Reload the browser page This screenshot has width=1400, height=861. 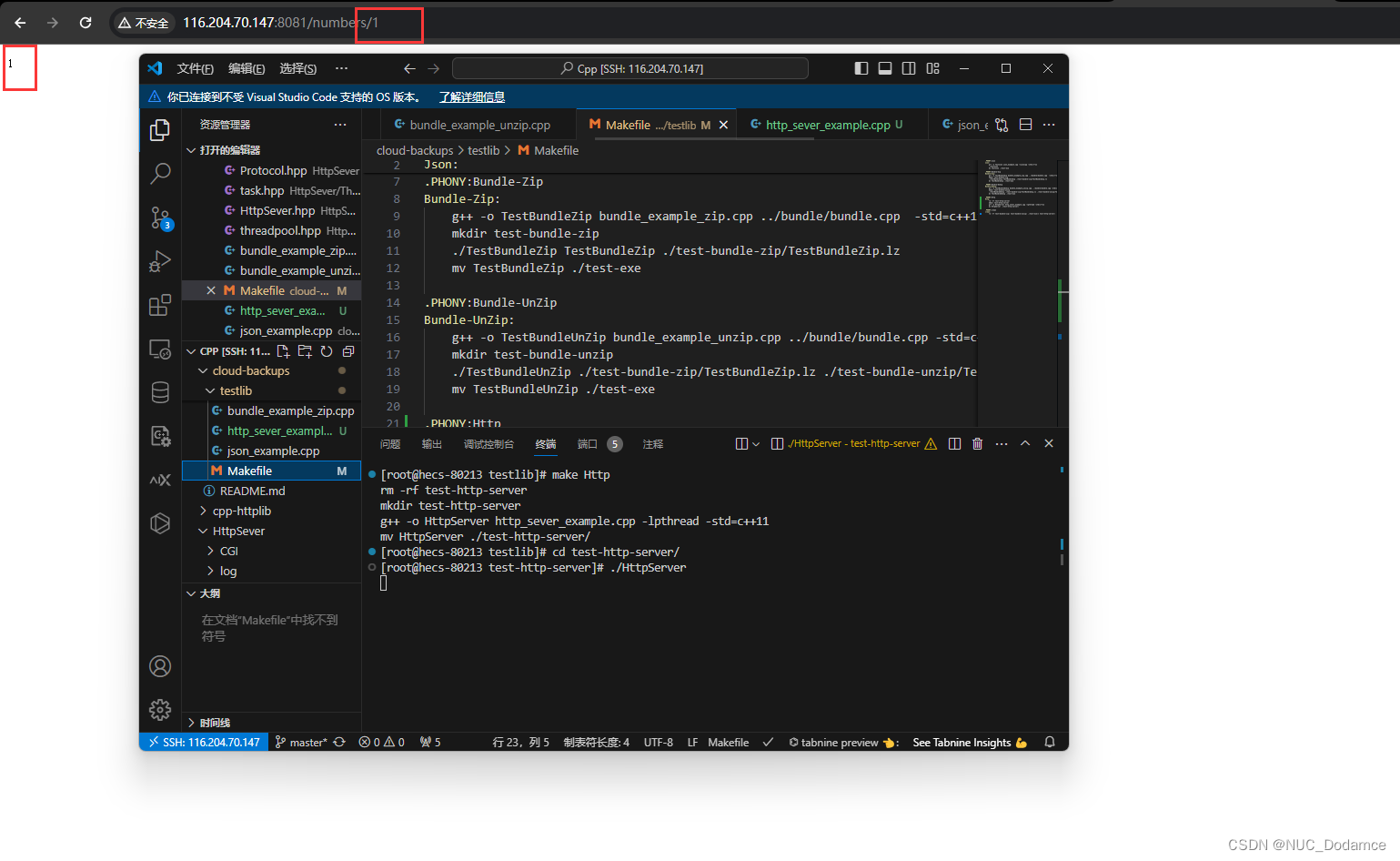point(86,23)
